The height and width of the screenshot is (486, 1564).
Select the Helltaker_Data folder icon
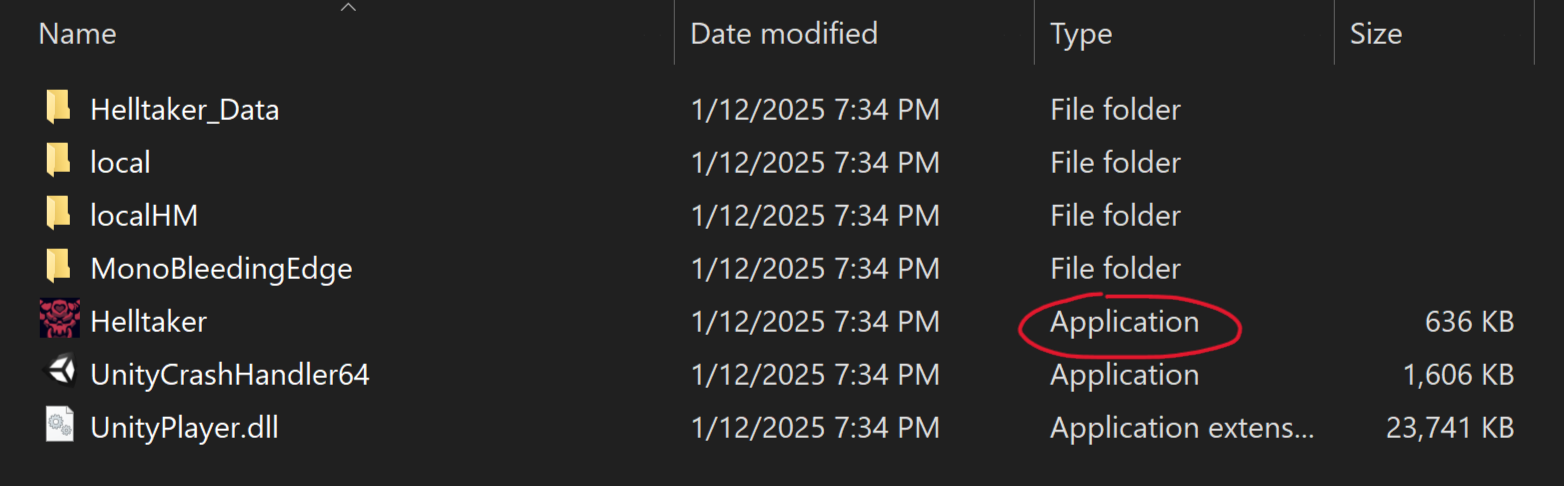(58, 108)
